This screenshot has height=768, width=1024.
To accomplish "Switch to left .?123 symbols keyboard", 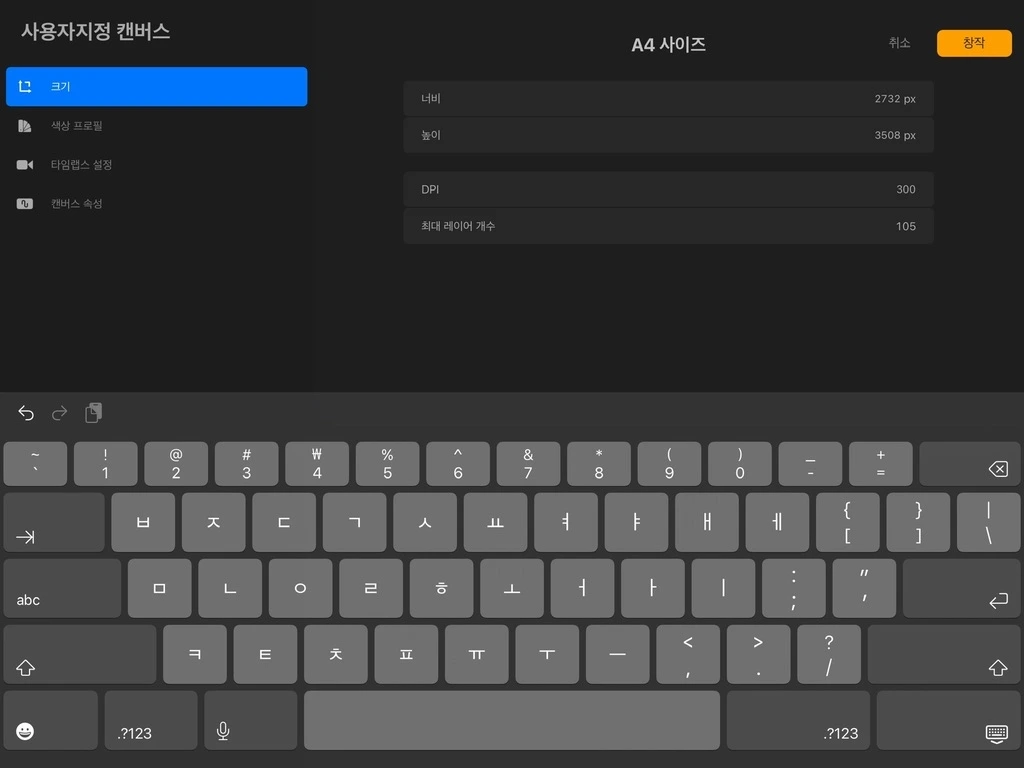I will tap(151, 720).
